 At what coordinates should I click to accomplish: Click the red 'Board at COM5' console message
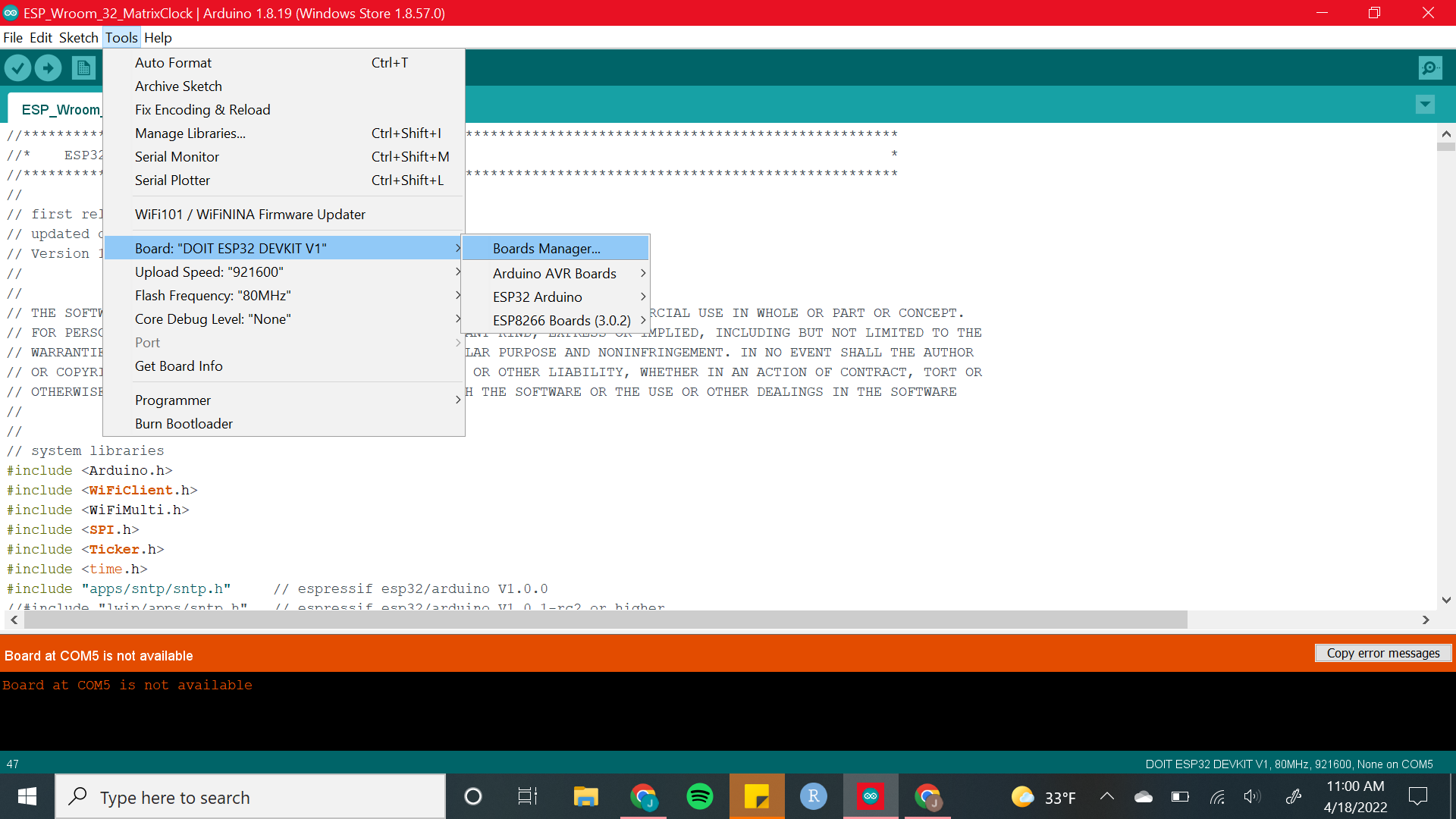[127, 686]
